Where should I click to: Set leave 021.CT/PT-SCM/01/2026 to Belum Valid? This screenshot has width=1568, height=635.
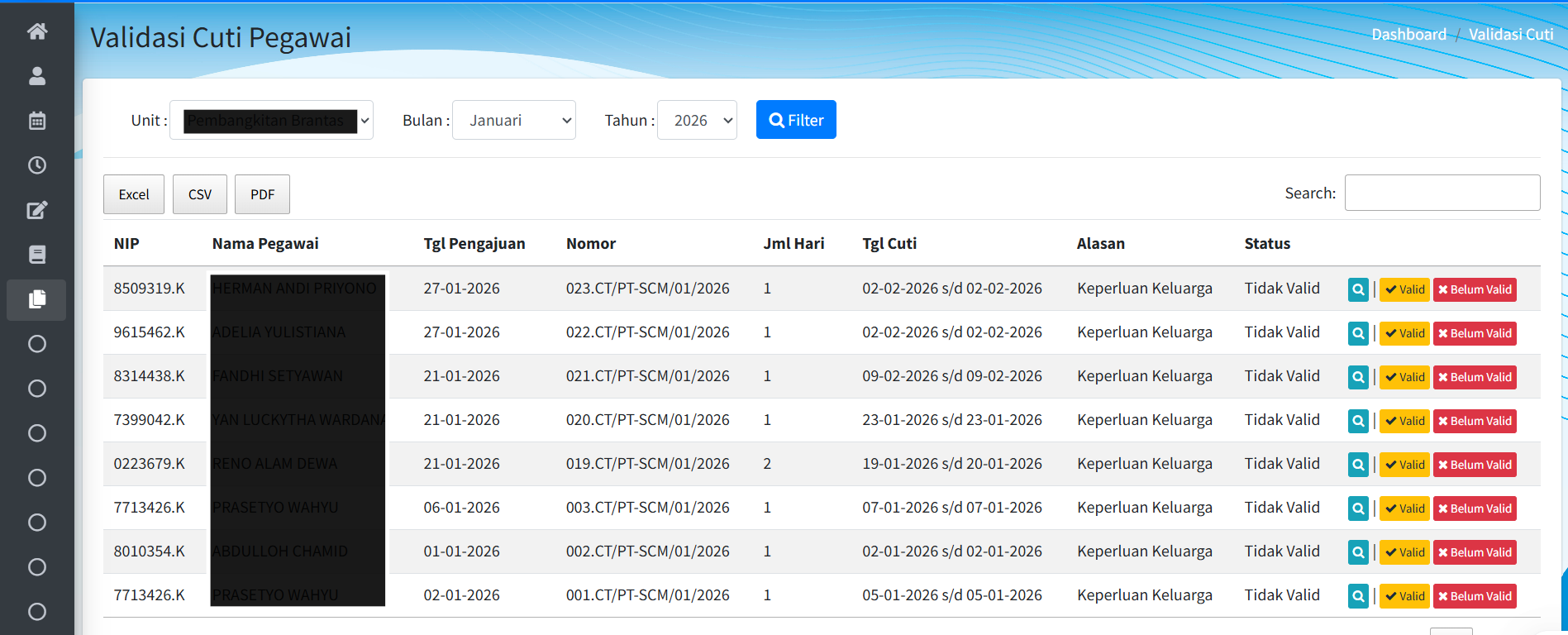(1475, 377)
